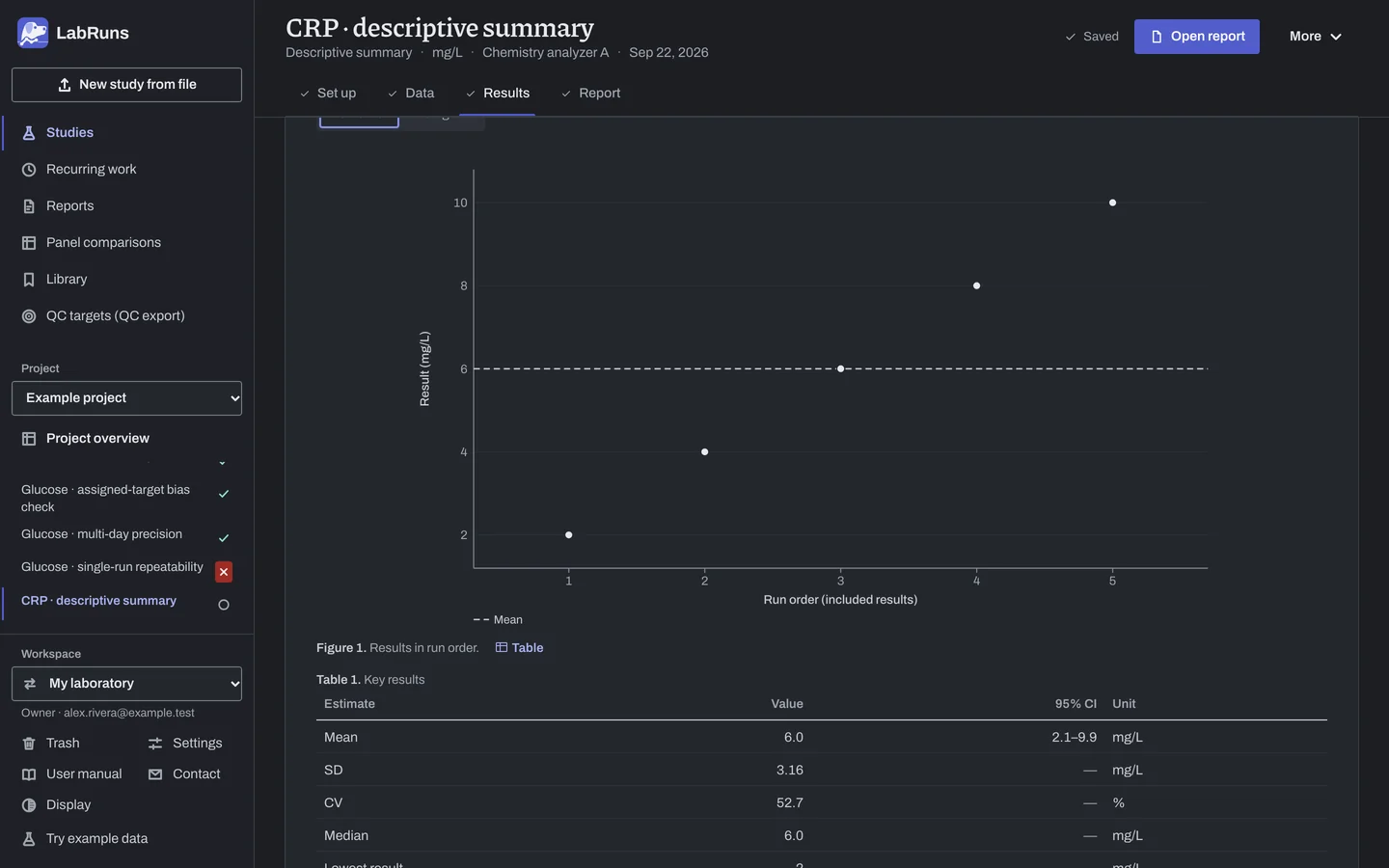Click data point at run order 4
The width and height of the screenshot is (1389, 868).
(x=977, y=285)
